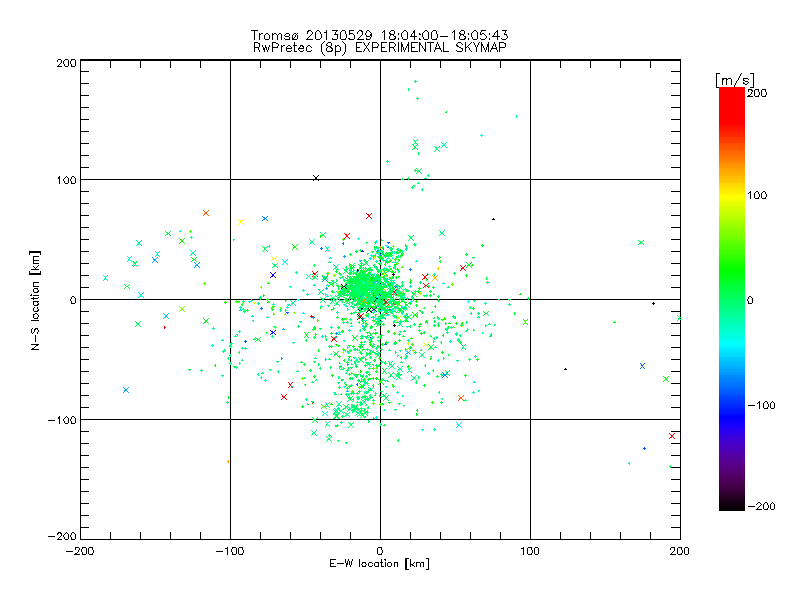800x600 pixels.
Task: Pick the black bottom of the colorbar
Action: (732, 504)
